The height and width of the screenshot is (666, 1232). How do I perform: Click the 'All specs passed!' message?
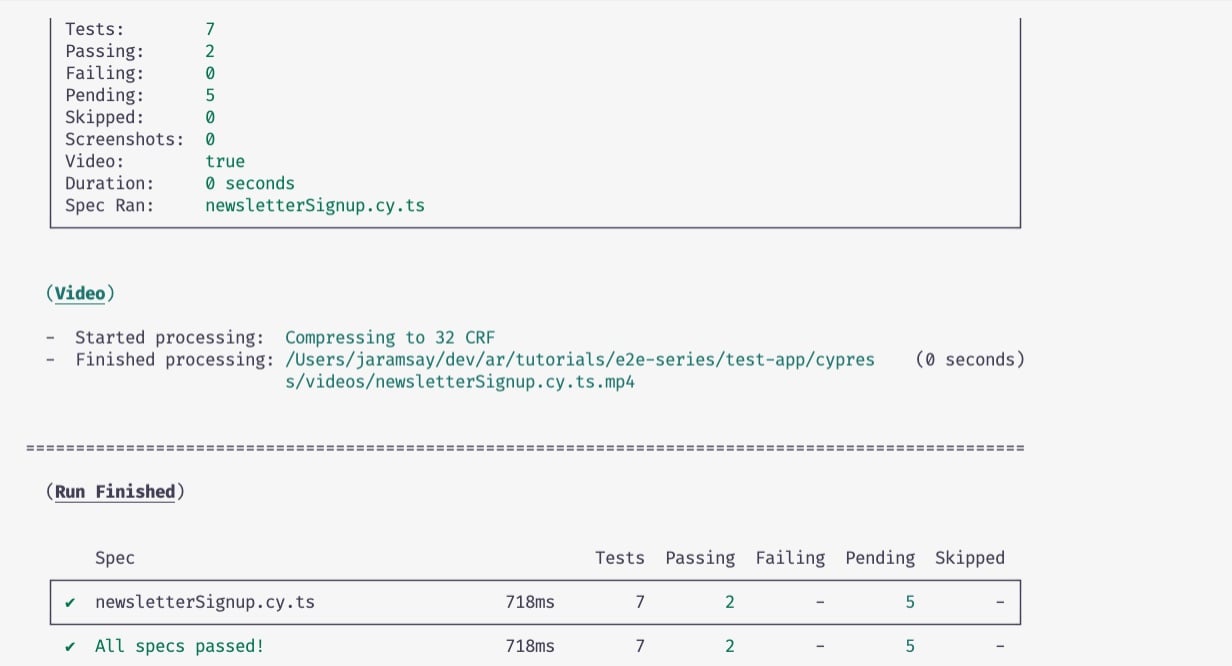coord(180,646)
